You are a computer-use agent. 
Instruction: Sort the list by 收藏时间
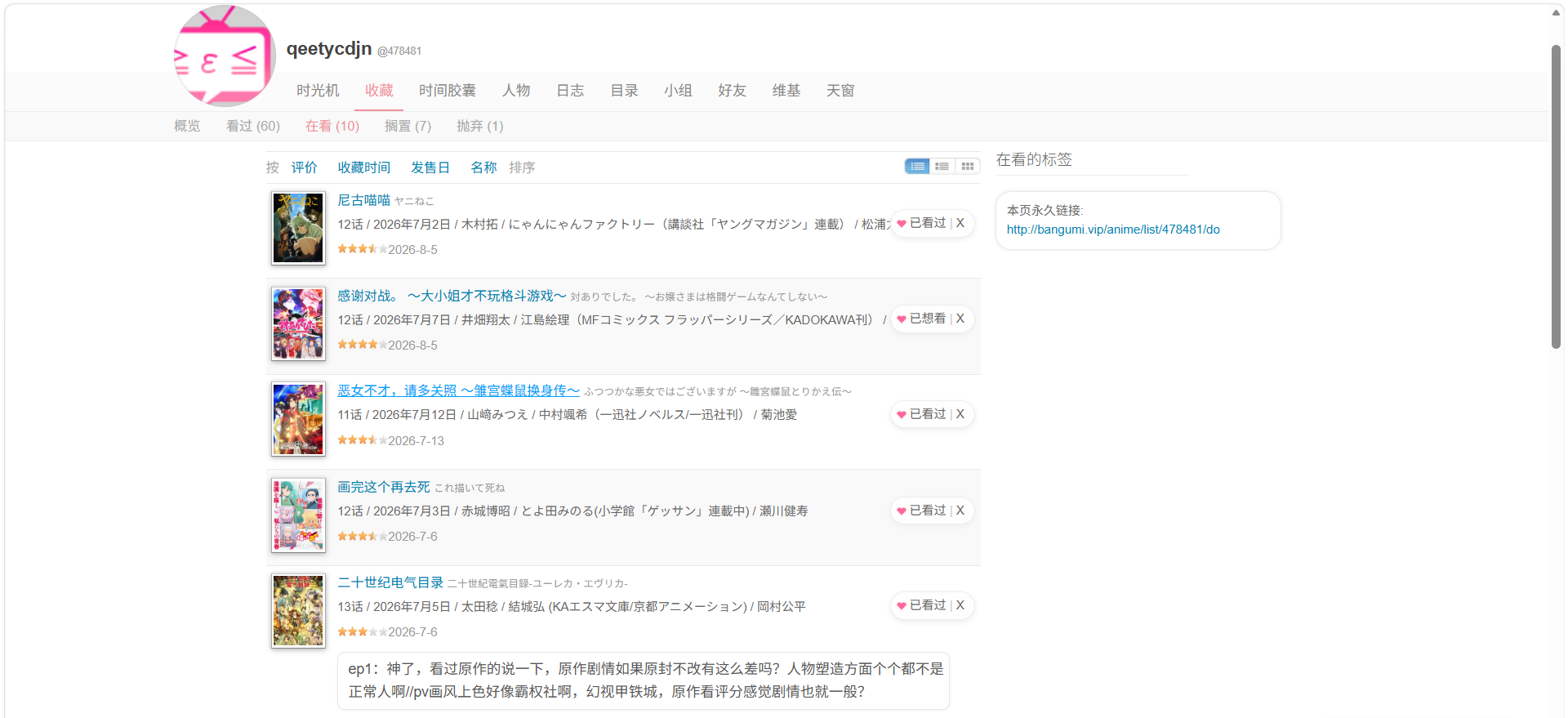click(x=364, y=167)
